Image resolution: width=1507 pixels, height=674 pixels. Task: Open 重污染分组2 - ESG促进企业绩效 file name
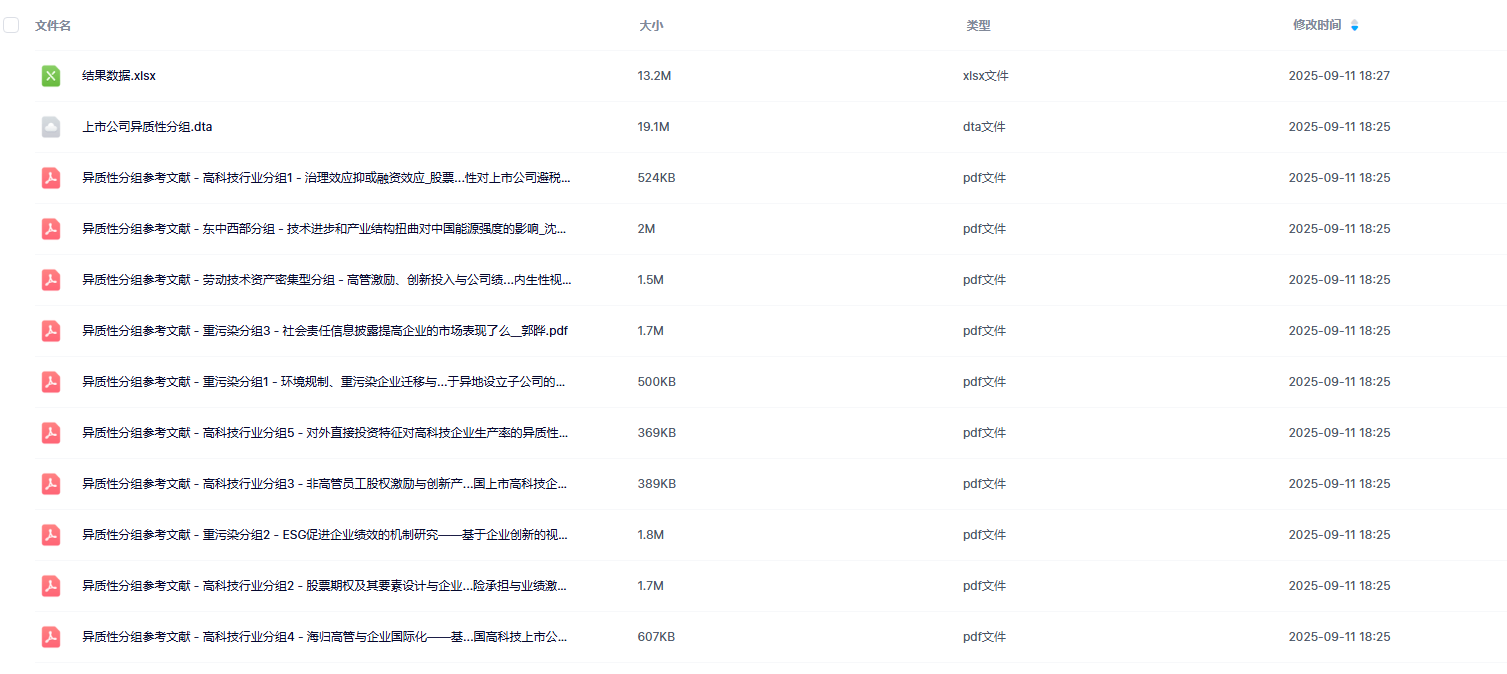[325, 535]
